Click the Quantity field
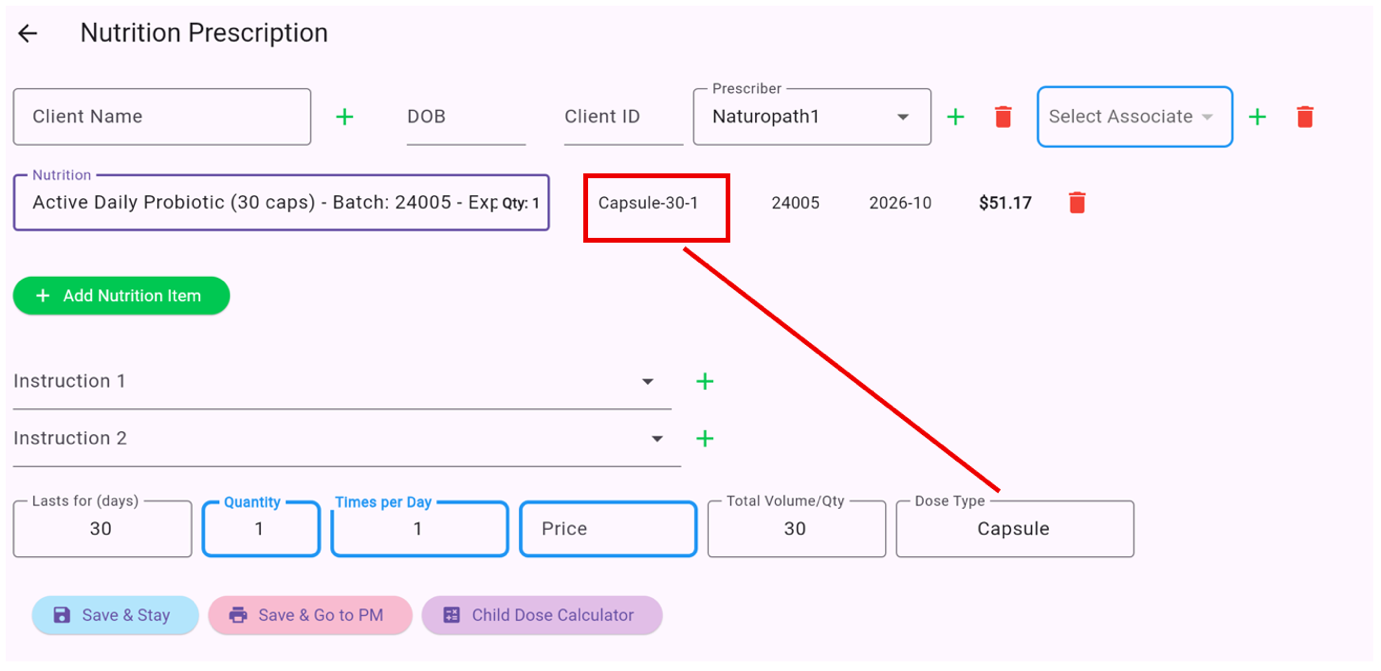Image resolution: width=1381 pixels, height=671 pixels. [261, 529]
